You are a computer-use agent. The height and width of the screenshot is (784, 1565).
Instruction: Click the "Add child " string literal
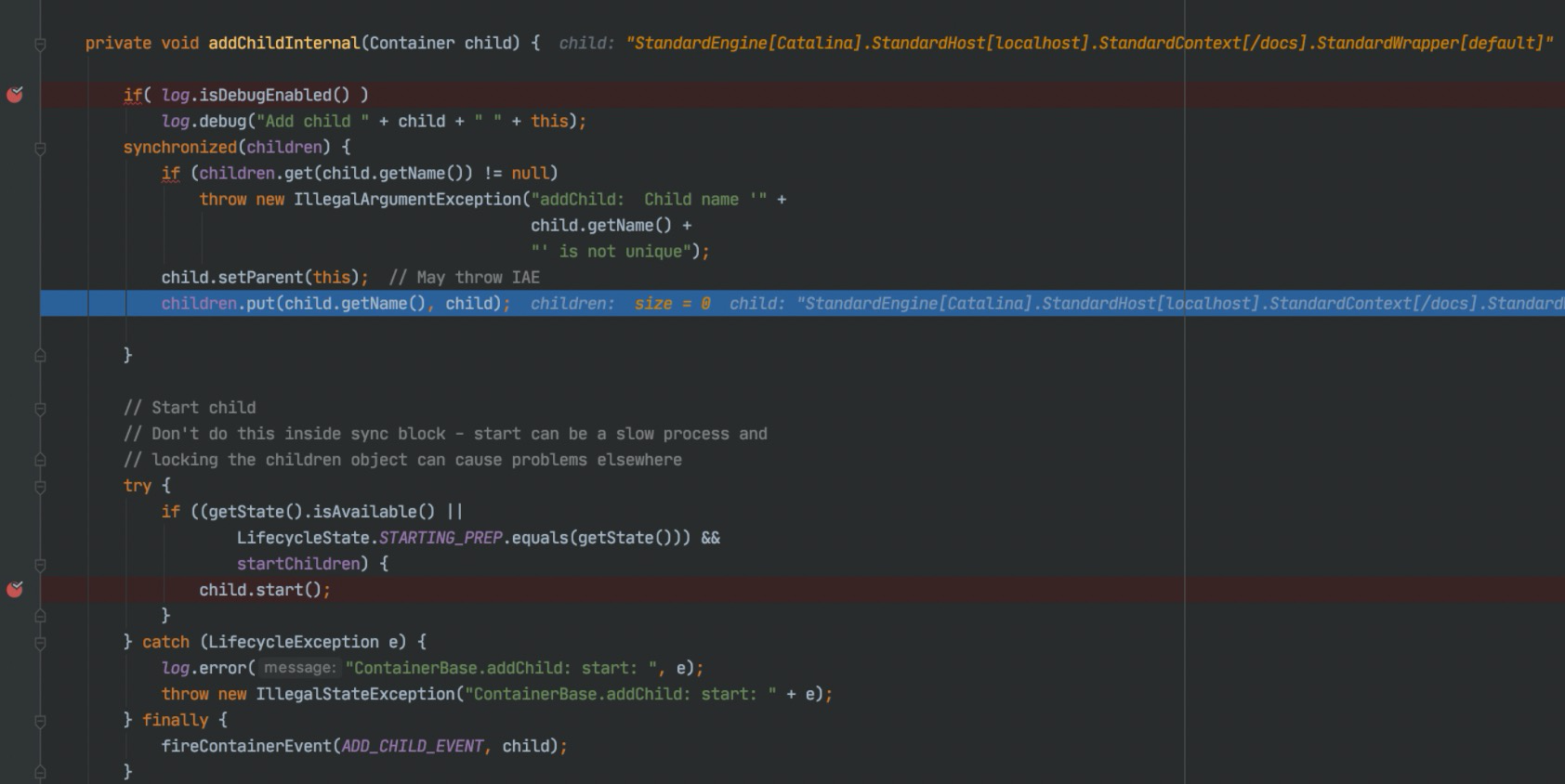[312, 121]
